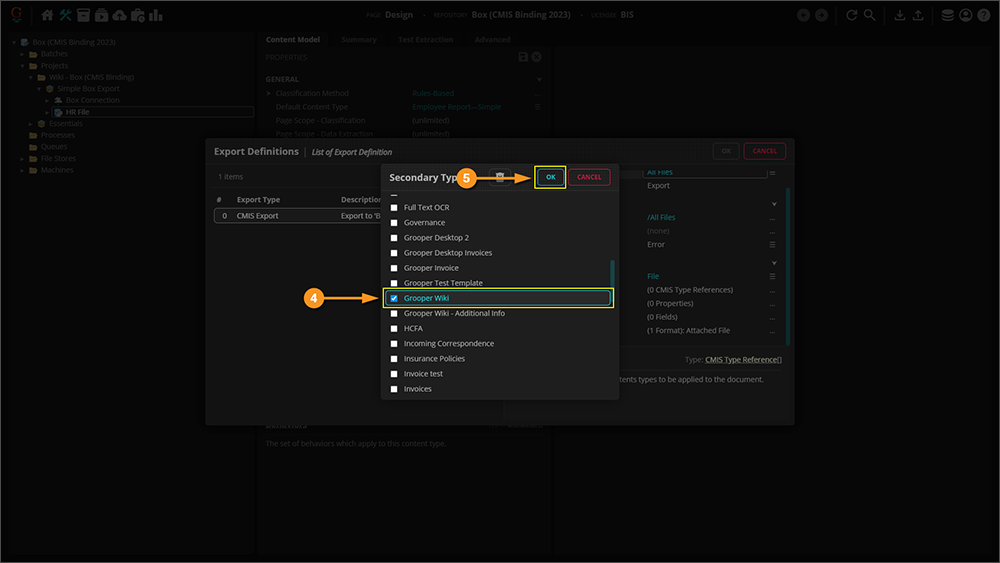This screenshot has height=563, width=1000.
Task: Switch to the Summary tab
Action: click(x=358, y=40)
